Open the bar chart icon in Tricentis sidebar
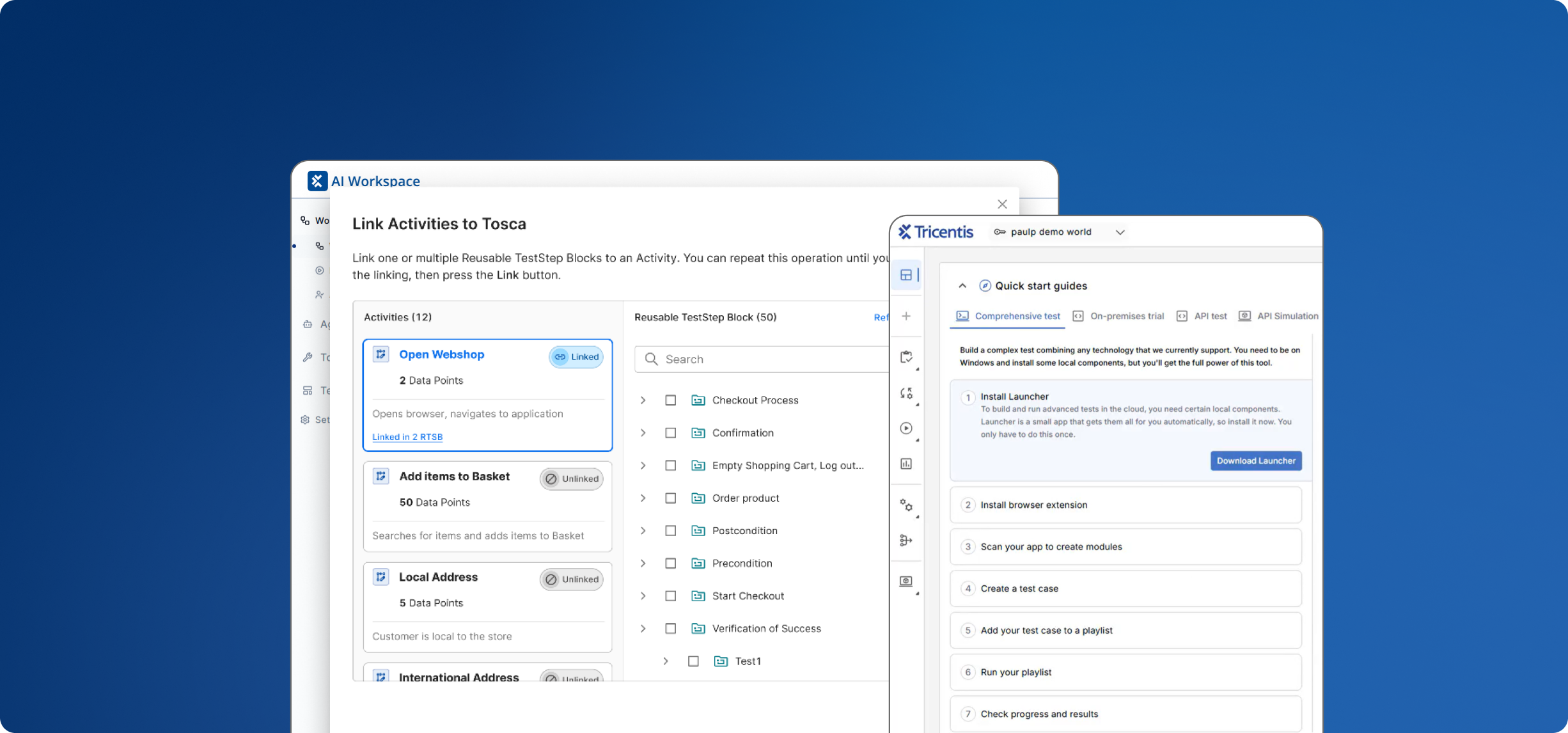1568x733 pixels. 906,464
